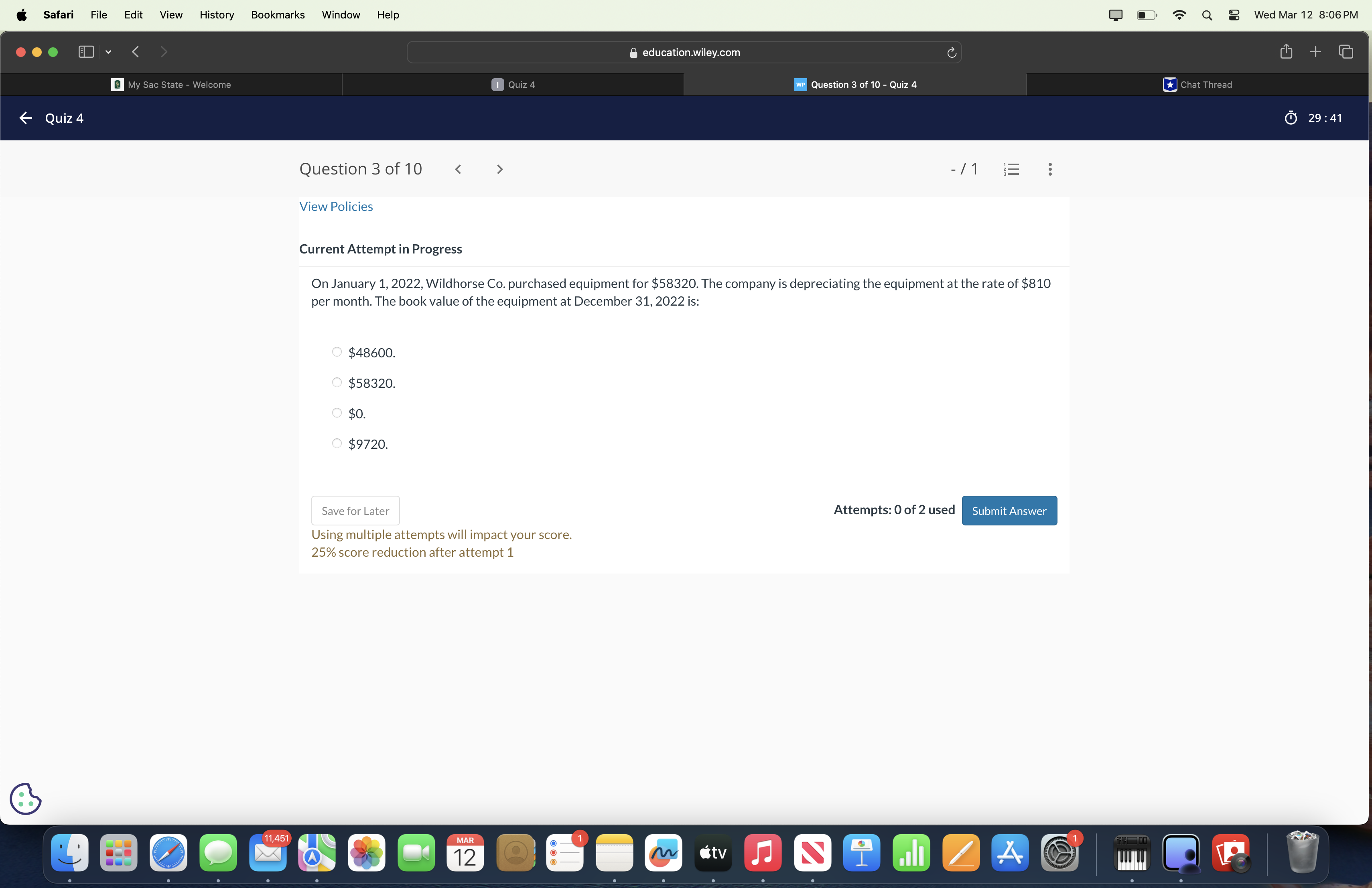Expand the sidebar chevron dropdown
This screenshot has height=888, width=1372.
pyautogui.click(x=108, y=52)
